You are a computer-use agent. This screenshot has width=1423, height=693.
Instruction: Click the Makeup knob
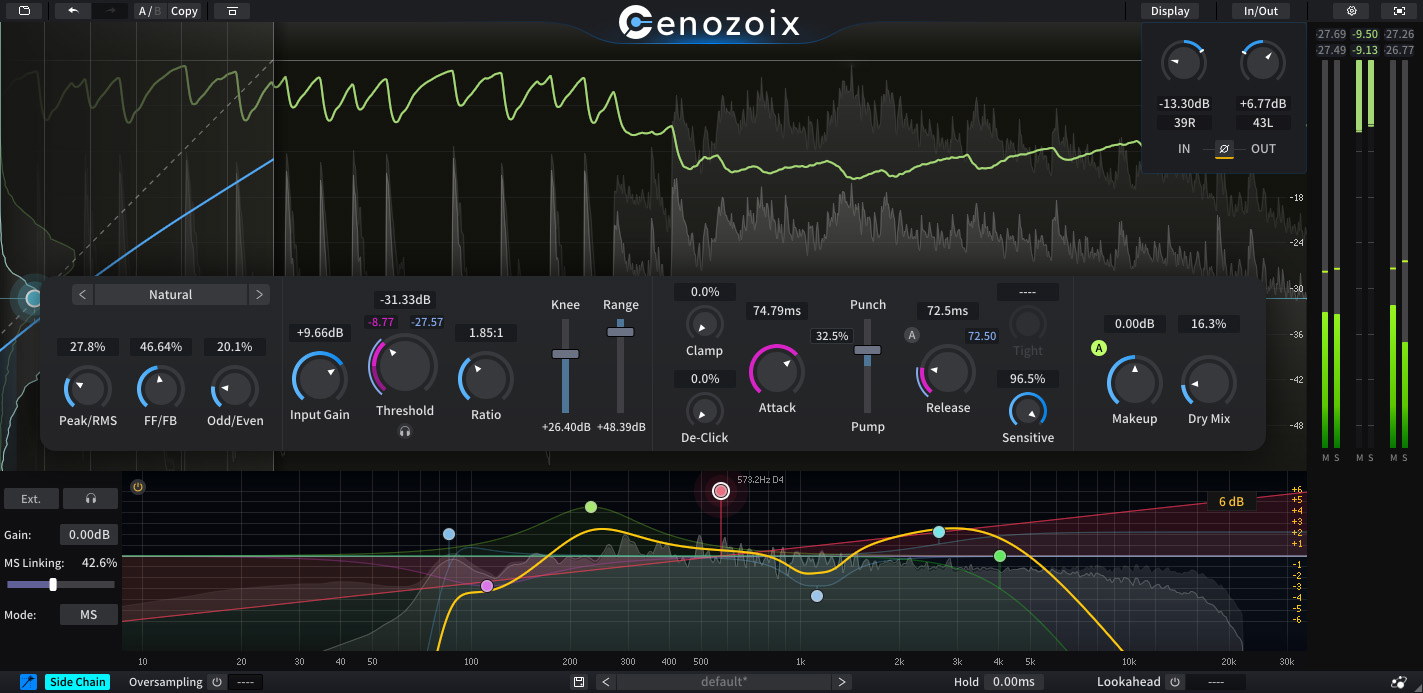[1134, 382]
